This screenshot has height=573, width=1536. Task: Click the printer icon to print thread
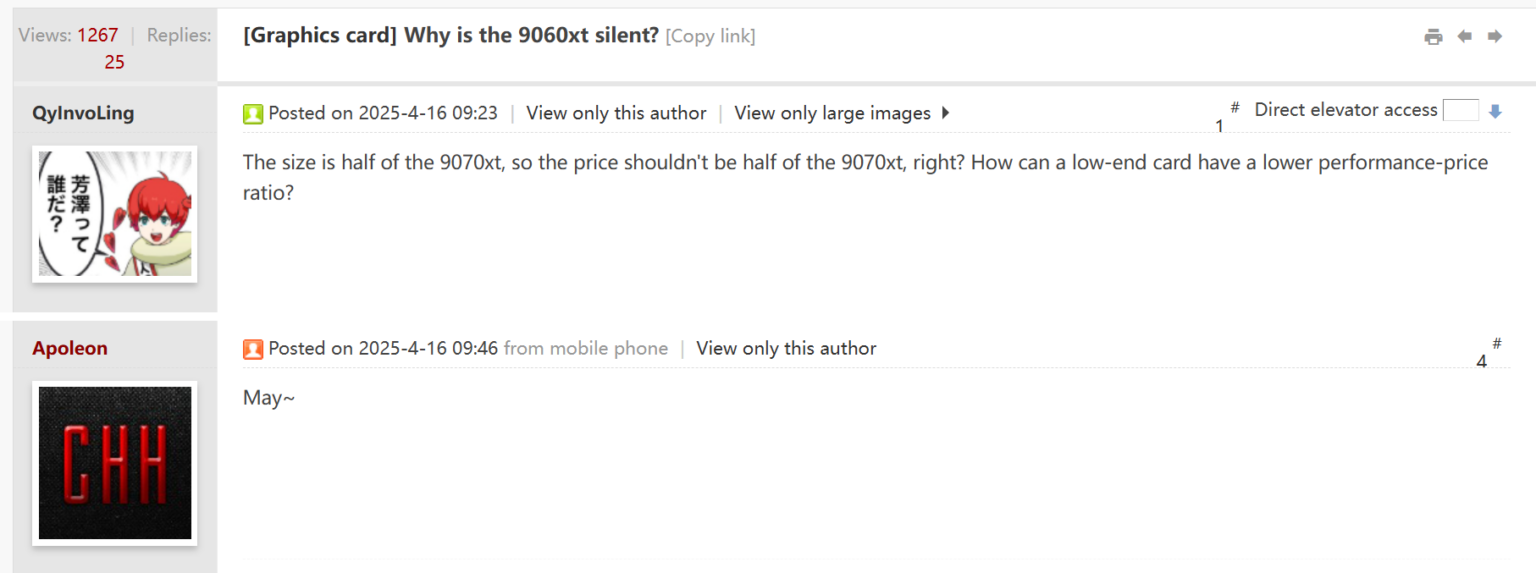pyautogui.click(x=1433, y=37)
